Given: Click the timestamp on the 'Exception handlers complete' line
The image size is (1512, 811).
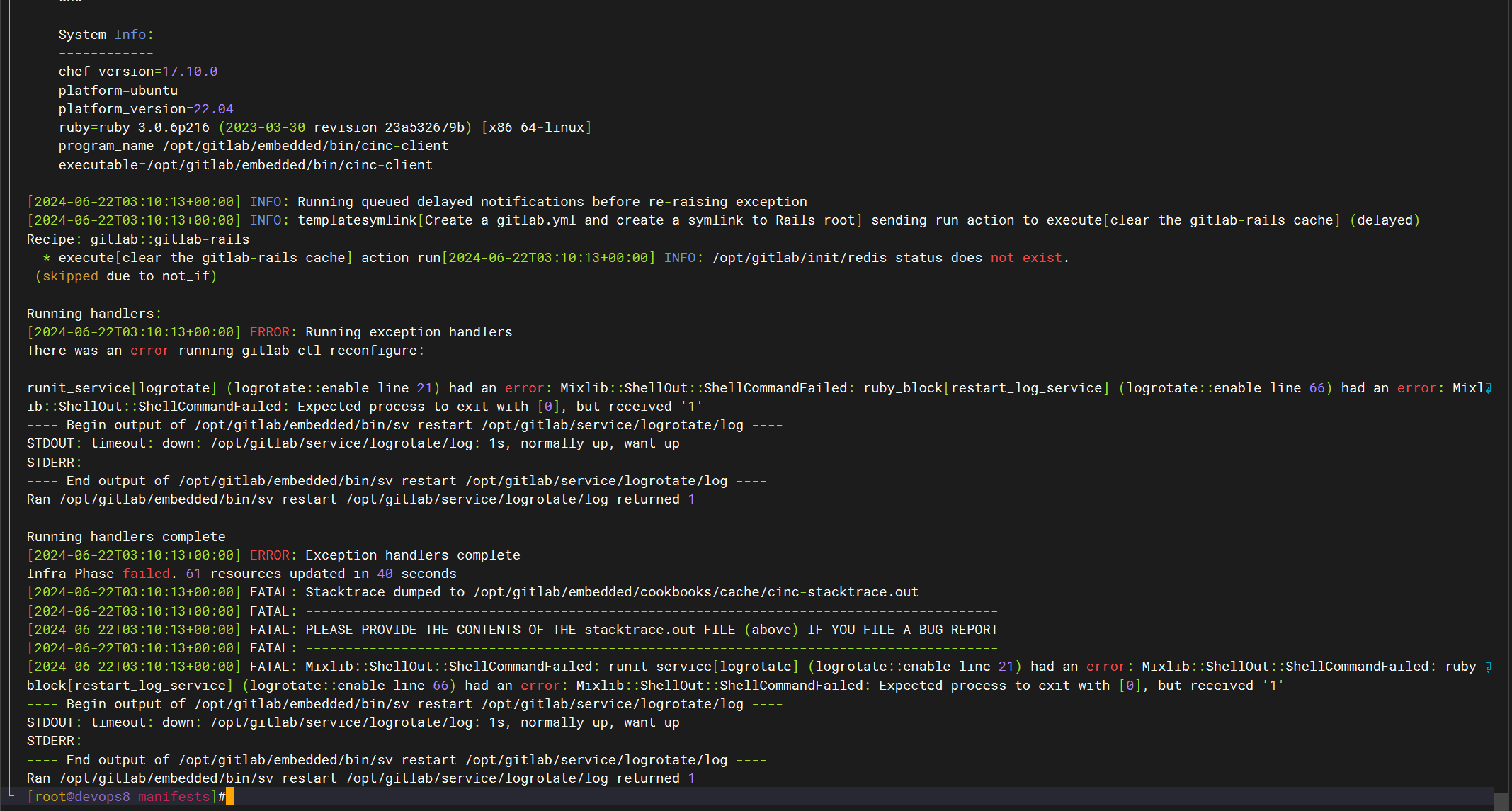Looking at the screenshot, I should tap(134, 555).
